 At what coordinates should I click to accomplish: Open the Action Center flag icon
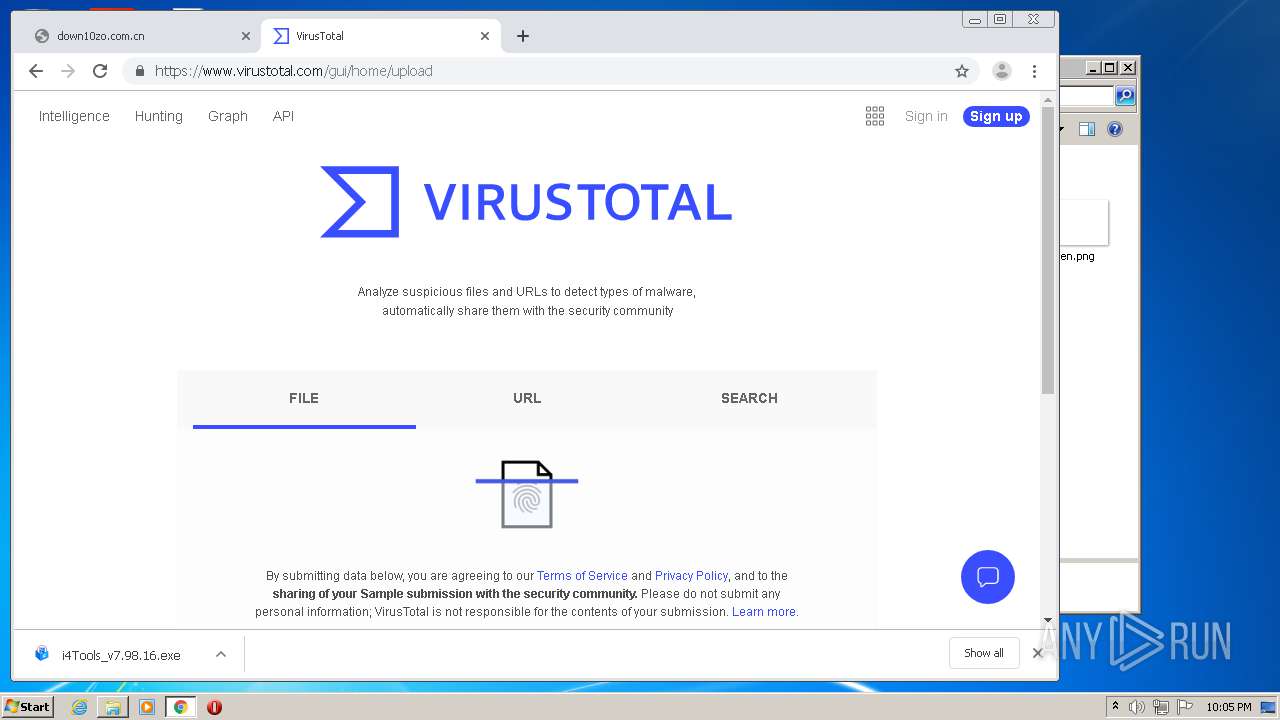(x=1185, y=707)
